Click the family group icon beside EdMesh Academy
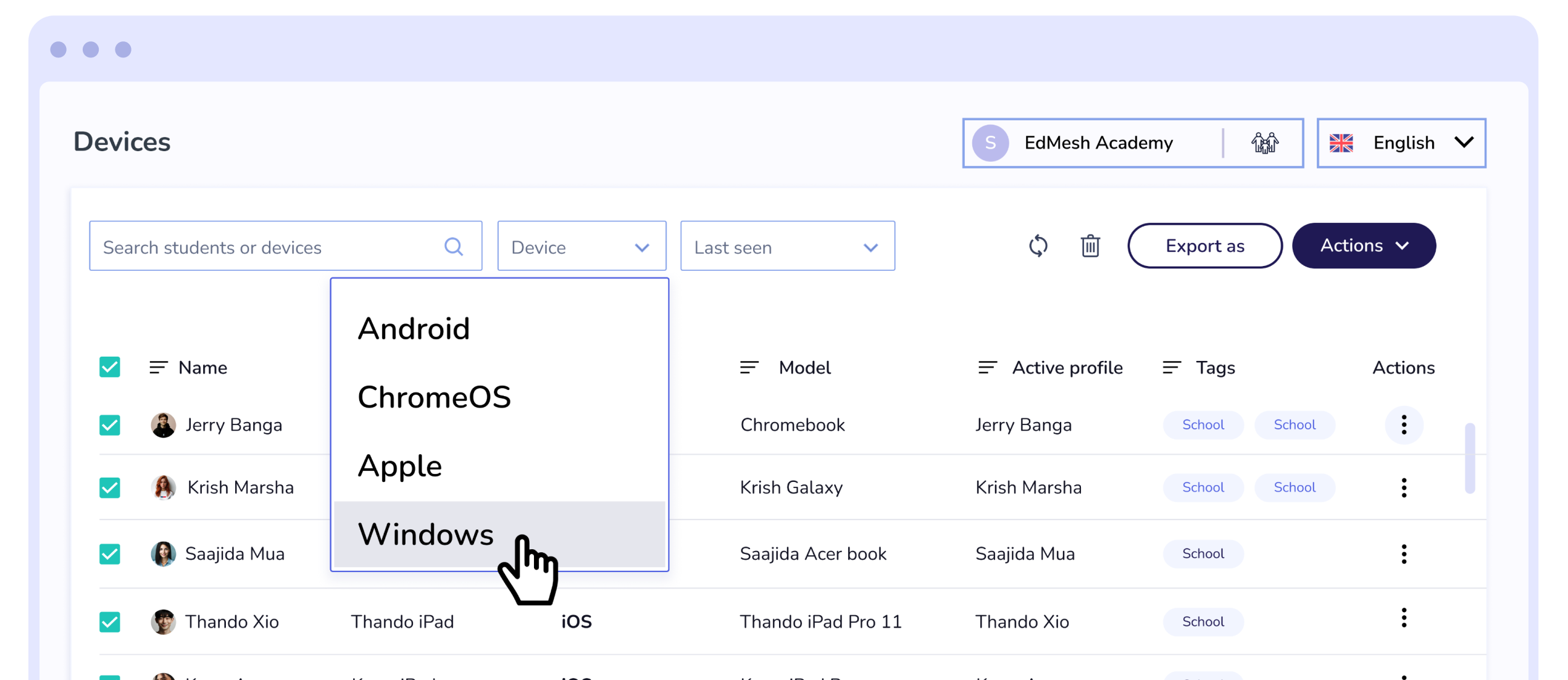1568x680 pixels. click(x=1265, y=143)
